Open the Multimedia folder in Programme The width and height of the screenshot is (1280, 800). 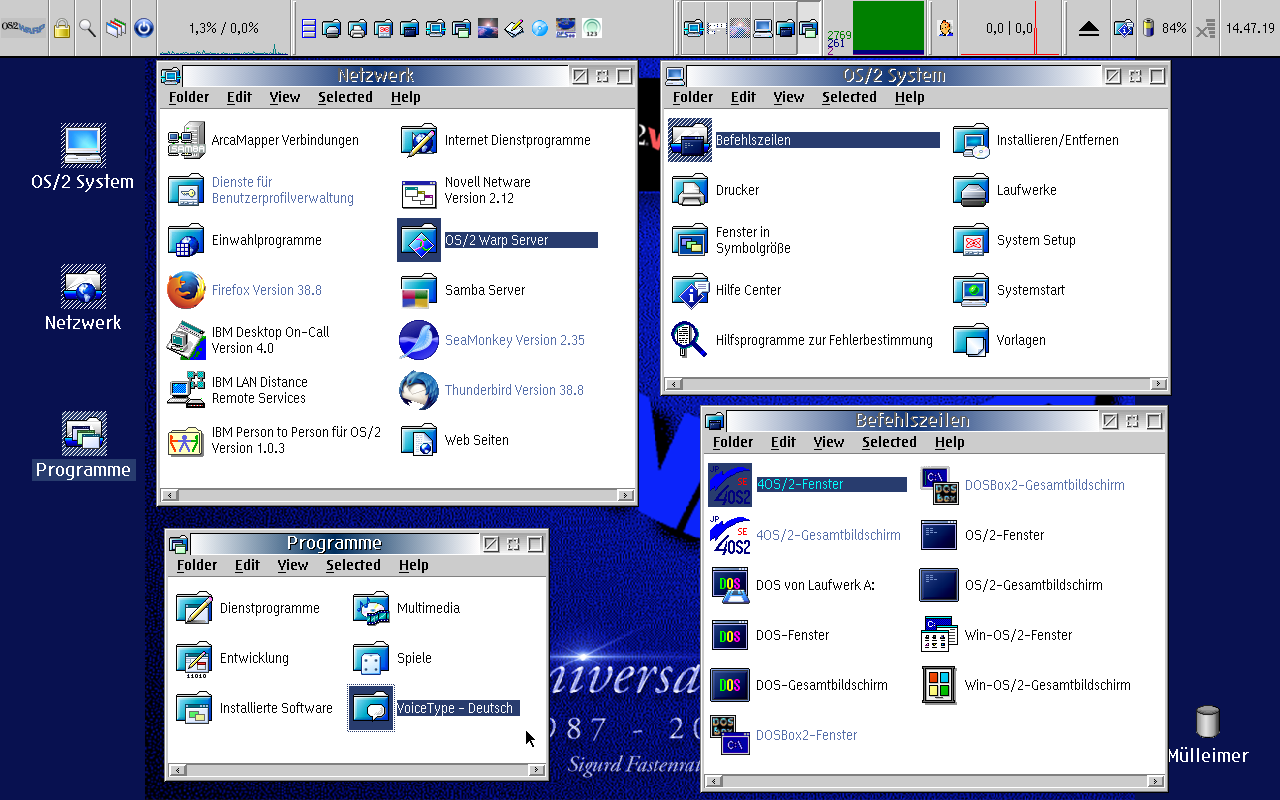[371, 608]
